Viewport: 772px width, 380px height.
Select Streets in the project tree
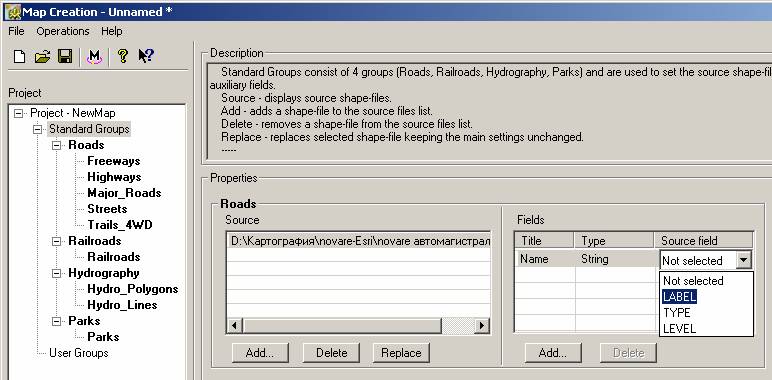[107, 209]
